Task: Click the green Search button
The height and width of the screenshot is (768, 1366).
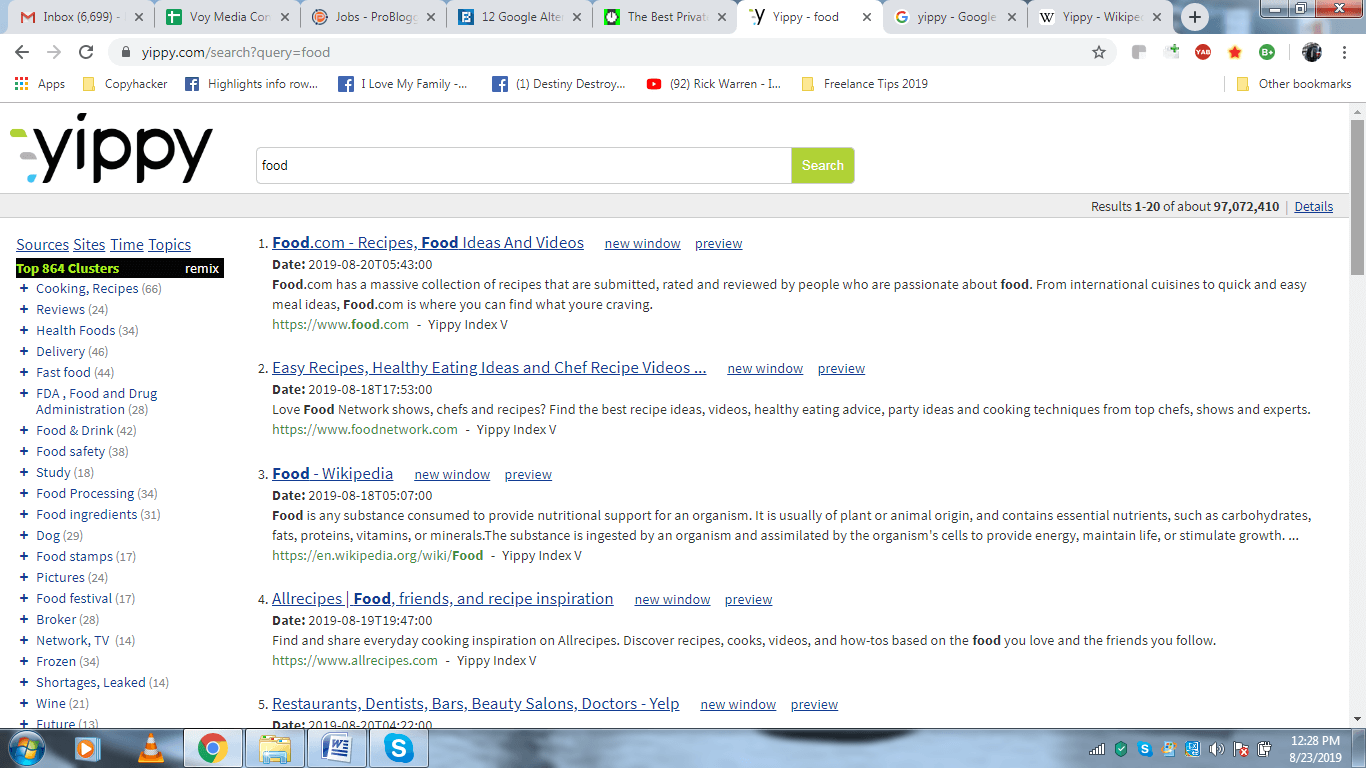Action: pos(822,165)
